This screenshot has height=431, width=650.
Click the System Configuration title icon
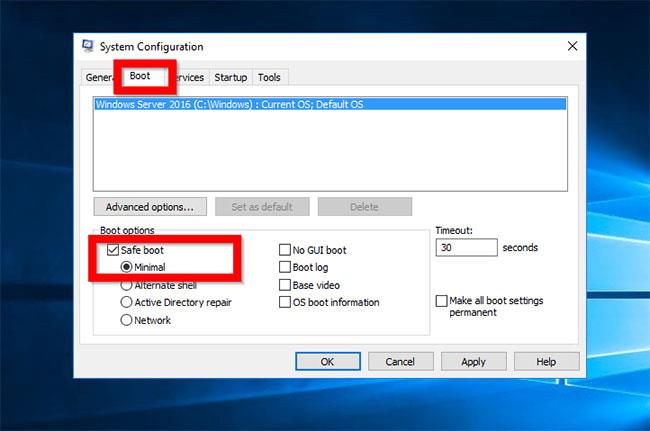[x=87, y=46]
